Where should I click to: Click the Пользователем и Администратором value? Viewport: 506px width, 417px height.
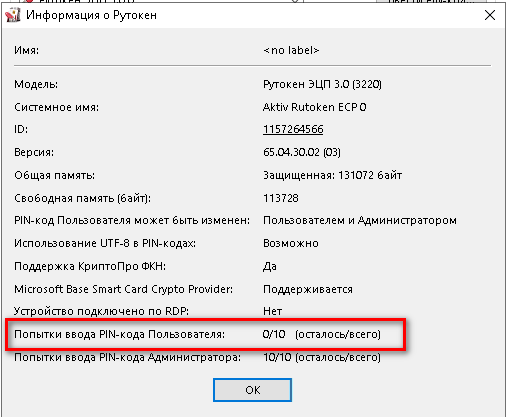[x=360, y=220]
